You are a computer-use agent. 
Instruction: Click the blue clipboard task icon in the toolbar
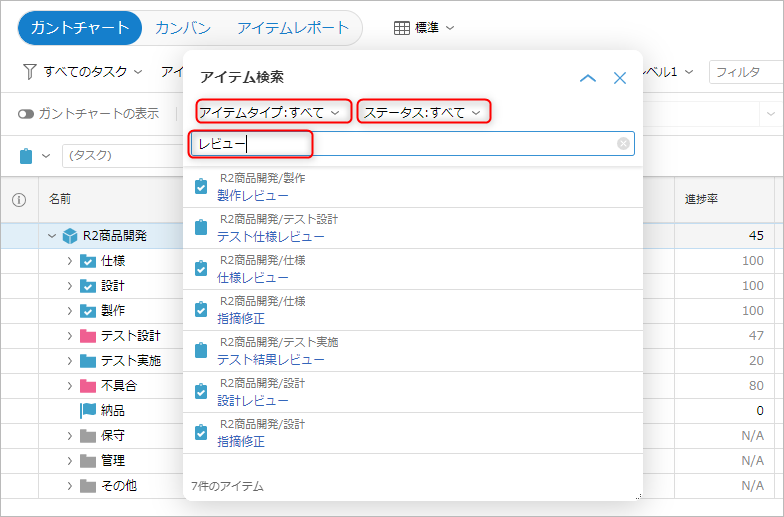[27, 155]
